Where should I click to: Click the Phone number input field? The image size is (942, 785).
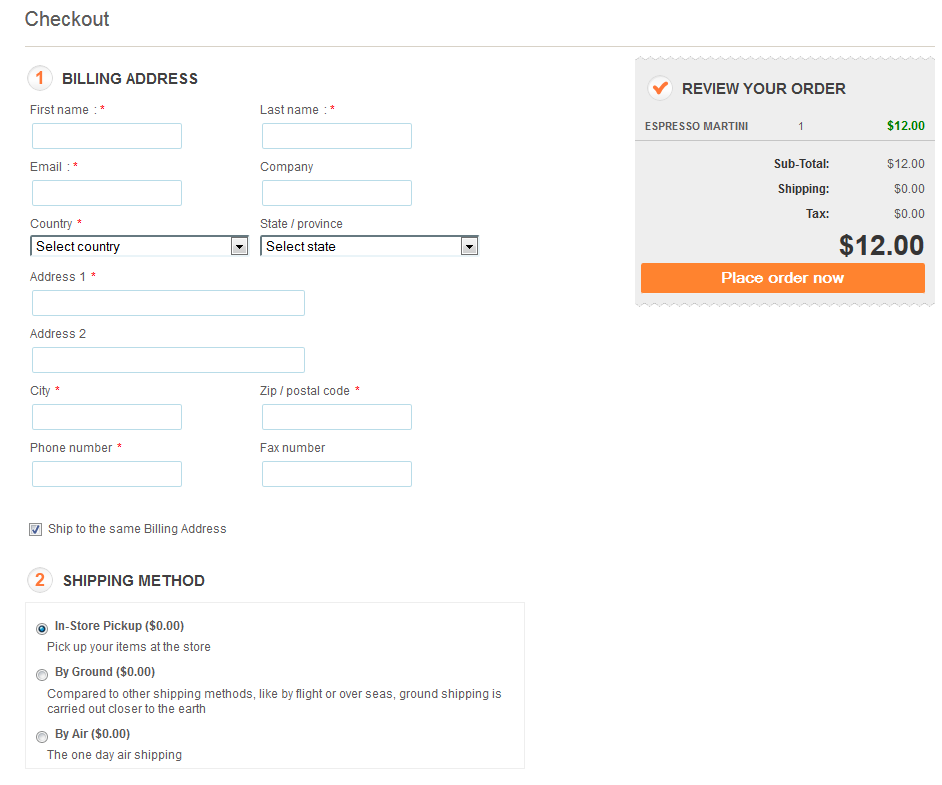tap(107, 474)
